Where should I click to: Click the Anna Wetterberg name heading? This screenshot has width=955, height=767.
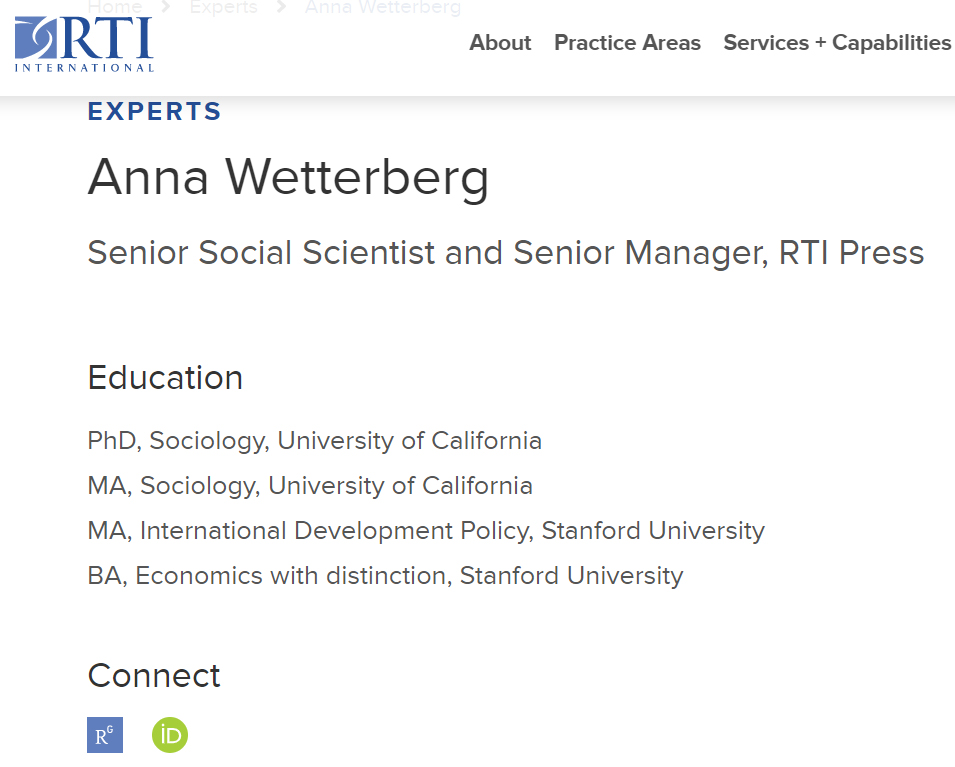point(288,177)
